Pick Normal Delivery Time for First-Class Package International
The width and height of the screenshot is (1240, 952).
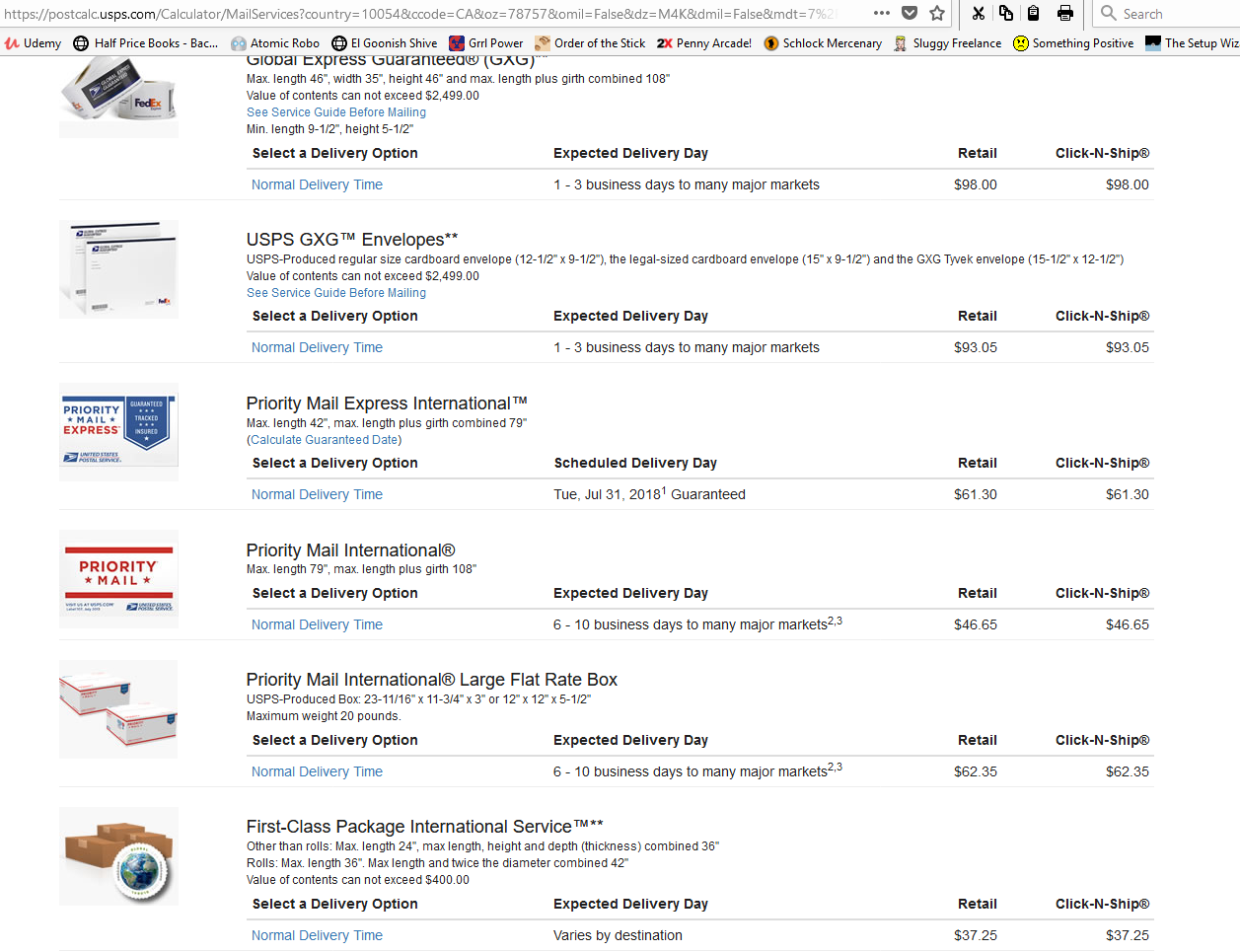pyautogui.click(x=317, y=935)
